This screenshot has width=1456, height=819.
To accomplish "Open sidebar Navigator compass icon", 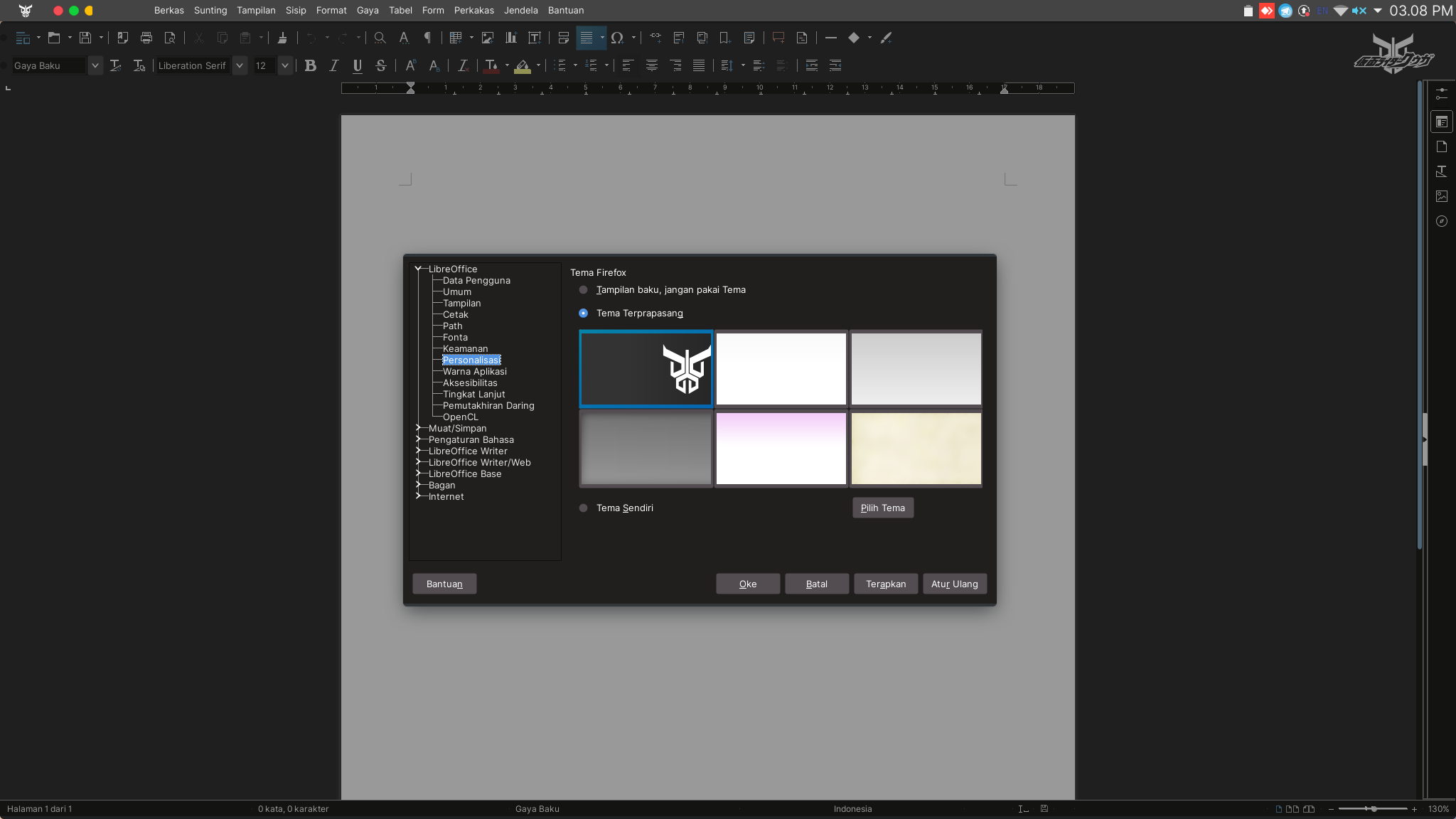I will 1441,221.
